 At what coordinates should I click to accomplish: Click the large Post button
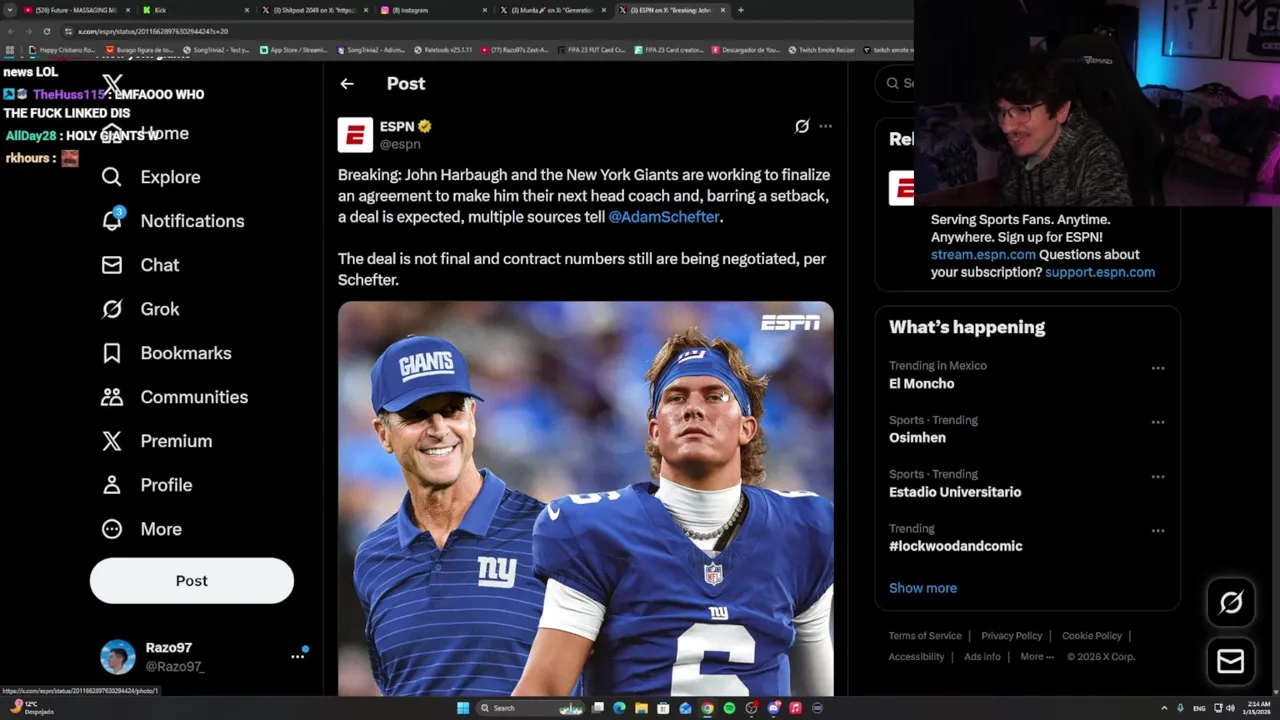(192, 581)
